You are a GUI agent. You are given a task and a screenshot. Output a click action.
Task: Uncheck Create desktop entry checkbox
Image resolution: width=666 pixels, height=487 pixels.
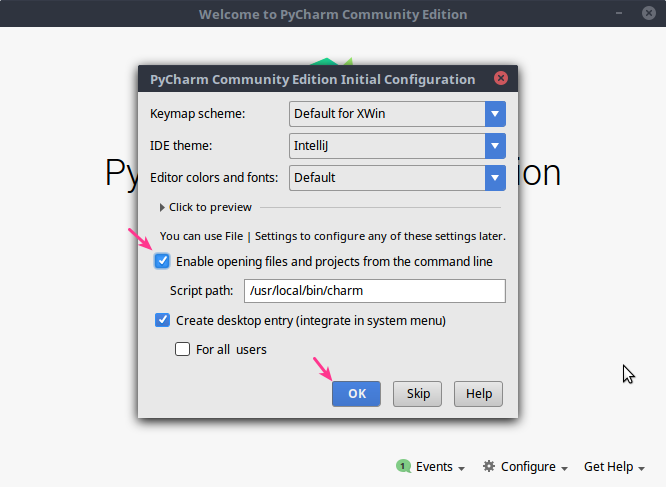(x=162, y=320)
